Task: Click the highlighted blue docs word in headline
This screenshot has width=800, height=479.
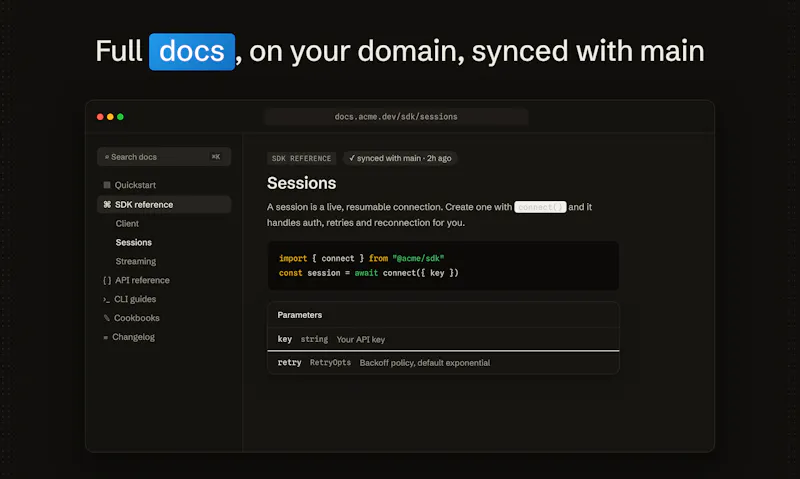Action: [x=192, y=52]
